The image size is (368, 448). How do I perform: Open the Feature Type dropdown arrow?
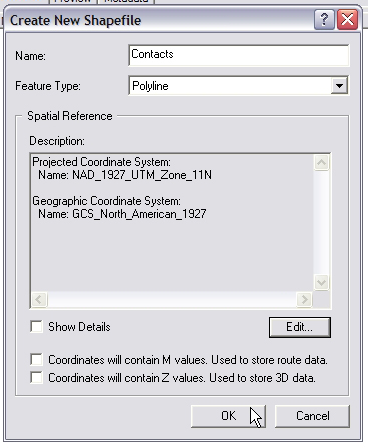[339, 86]
